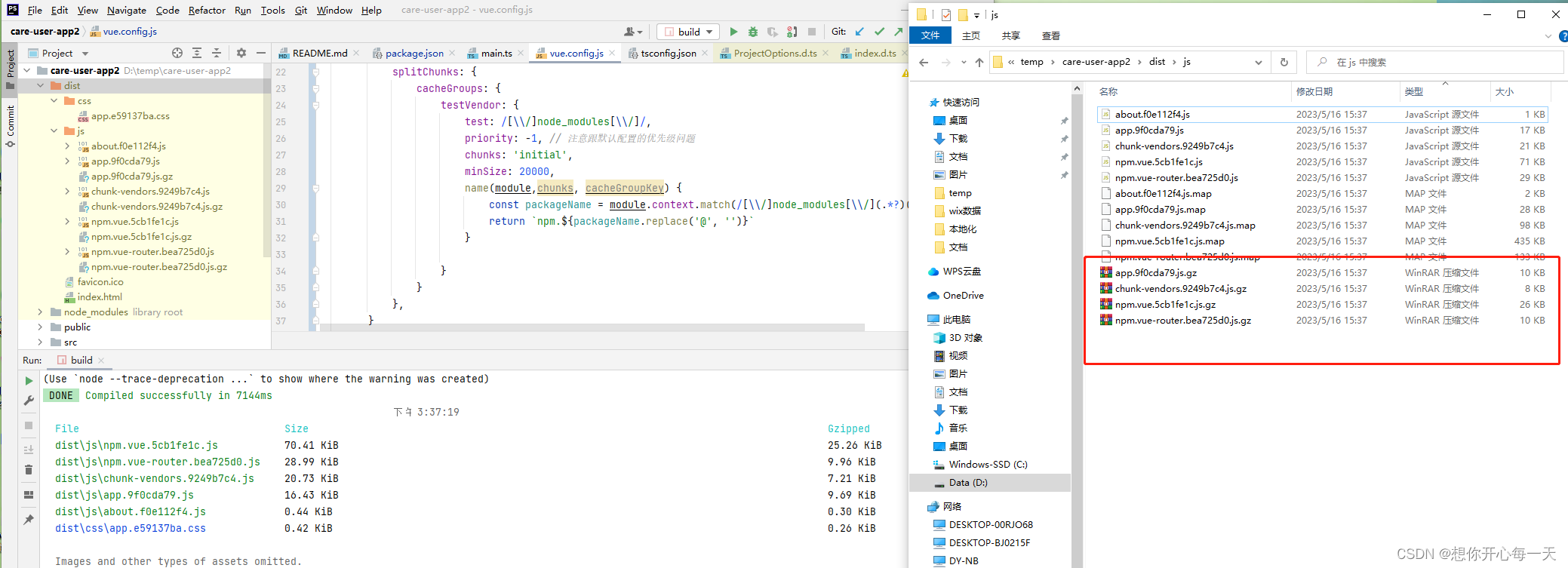Select OneDrive in Explorer navigation pane
1568x568 pixels.
pos(963,296)
